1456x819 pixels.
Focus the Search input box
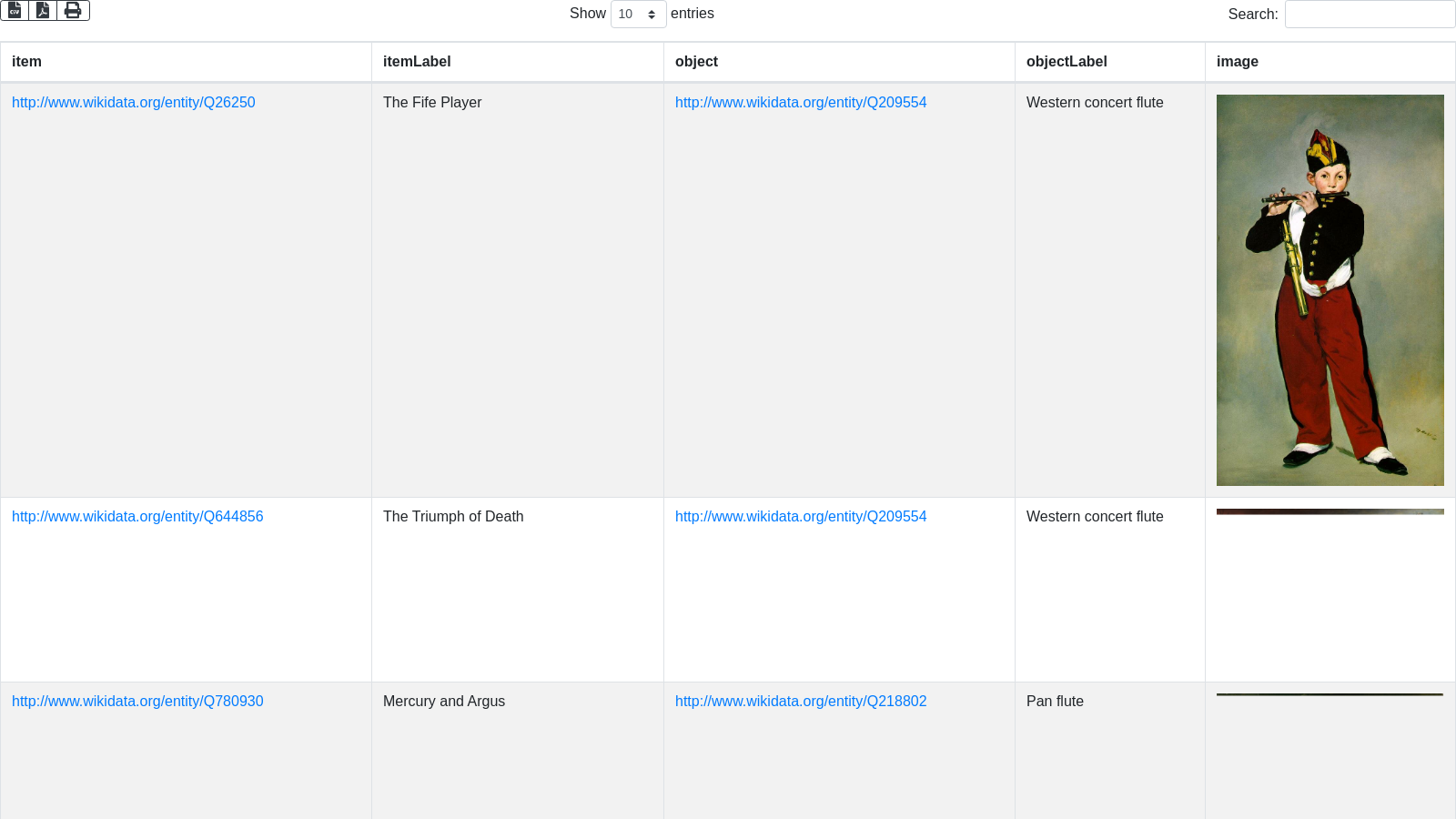click(x=1369, y=15)
